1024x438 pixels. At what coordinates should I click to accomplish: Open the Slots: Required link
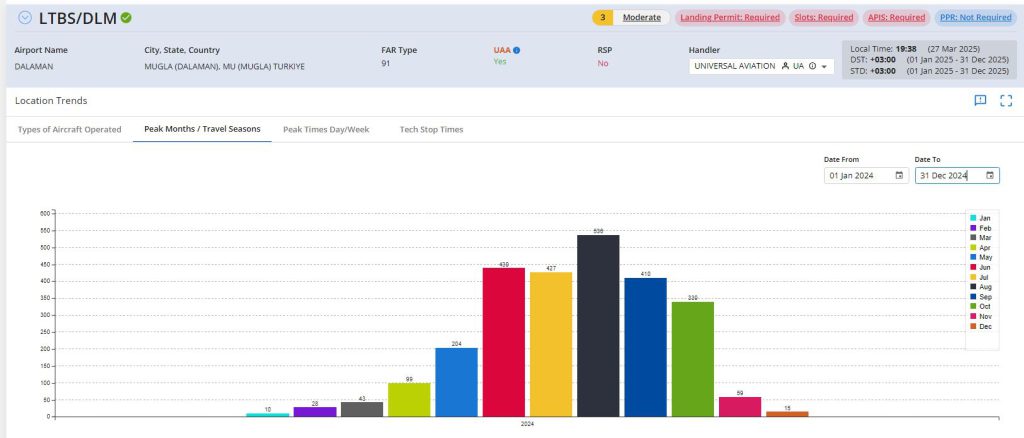[823, 18]
